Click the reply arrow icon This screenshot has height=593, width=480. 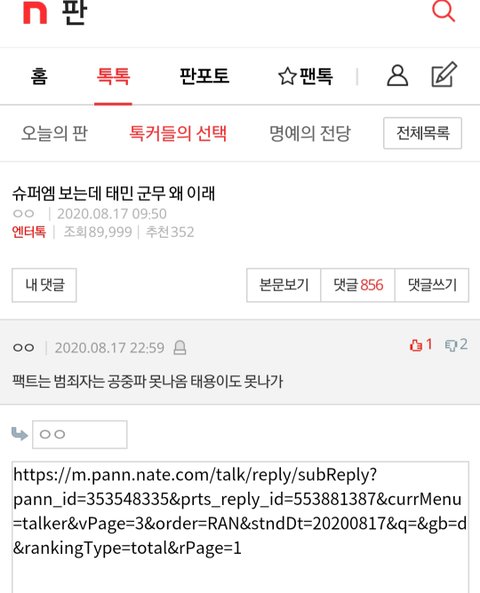[x=20, y=434]
